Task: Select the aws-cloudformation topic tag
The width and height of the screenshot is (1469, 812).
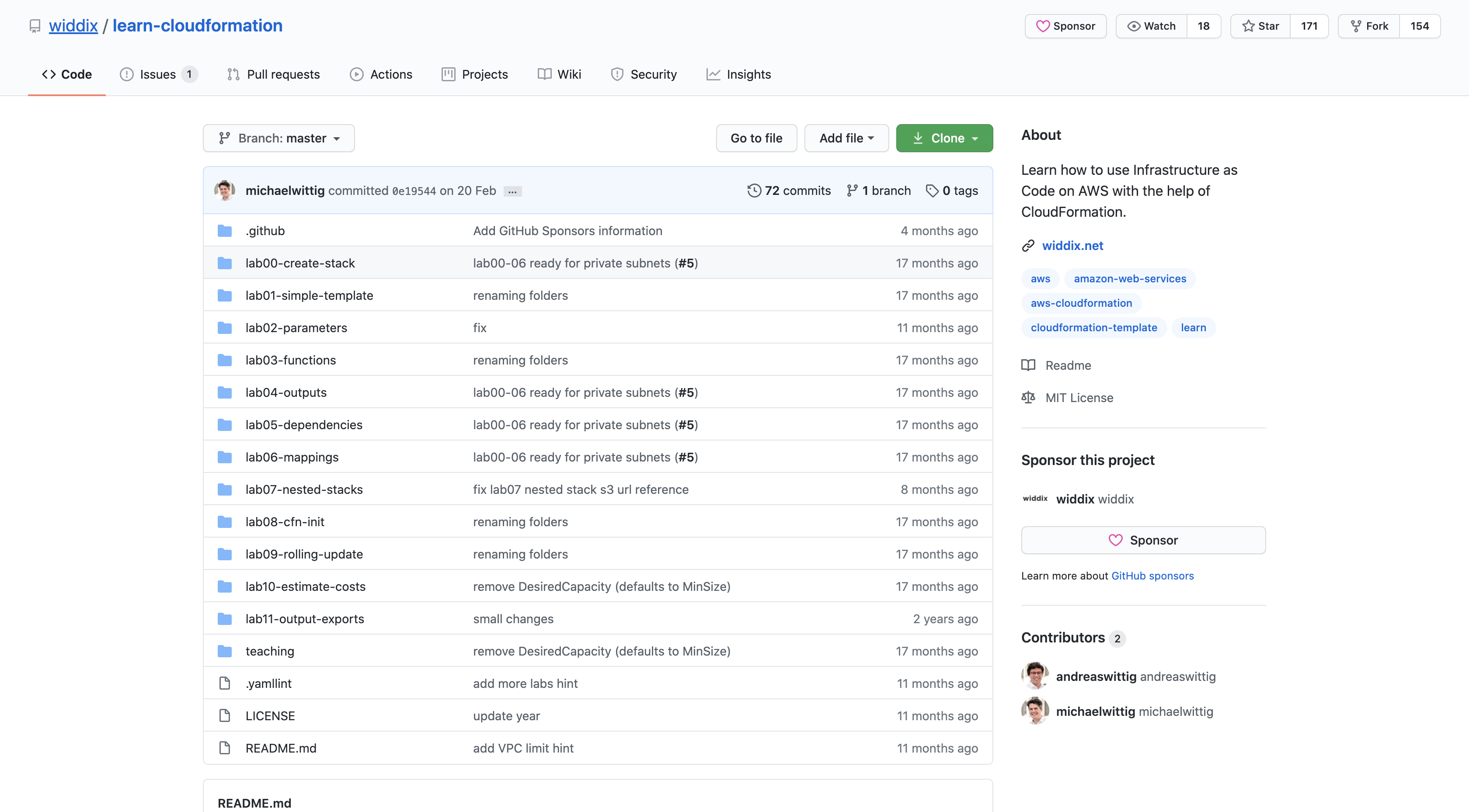Action: pyautogui.click(x=1081, y=303)
